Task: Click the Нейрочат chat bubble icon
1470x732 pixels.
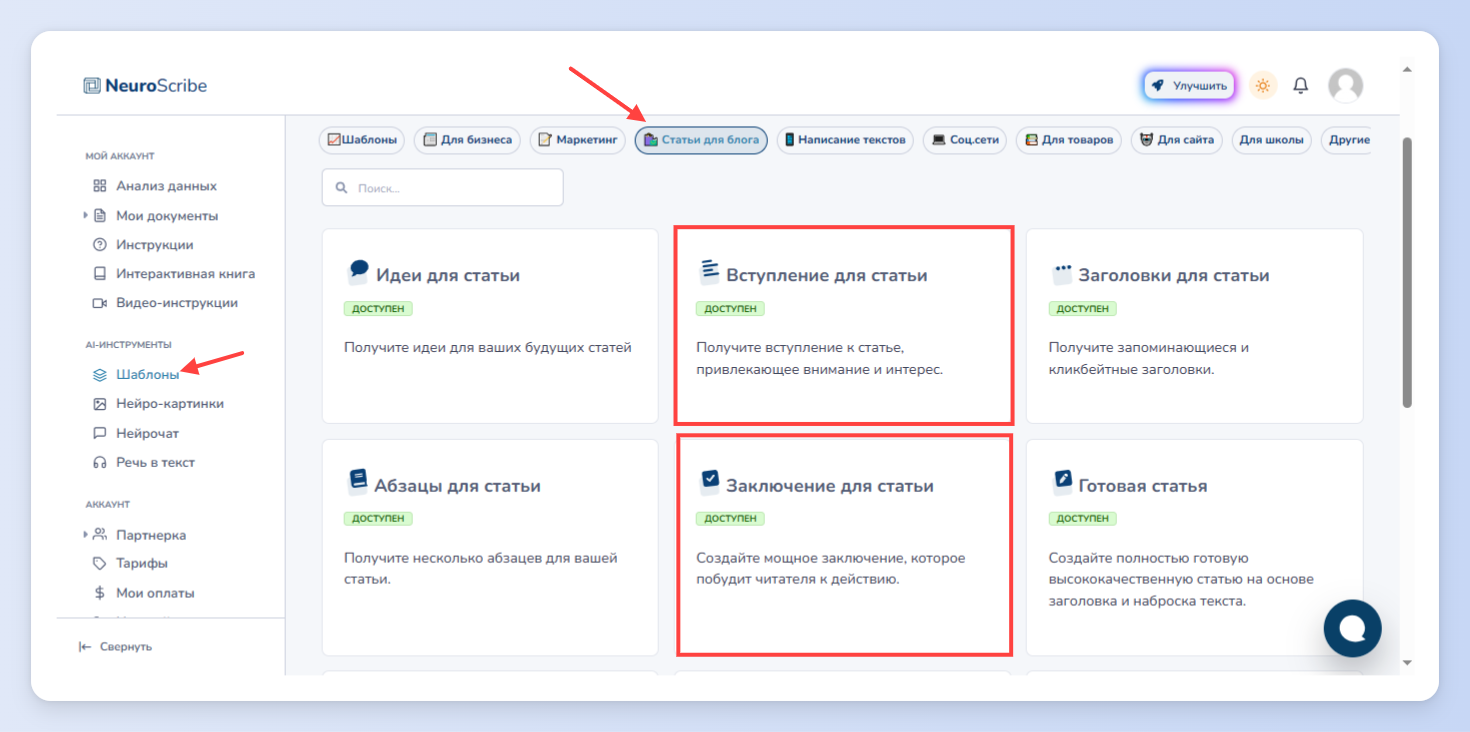Action: [100, 433]
